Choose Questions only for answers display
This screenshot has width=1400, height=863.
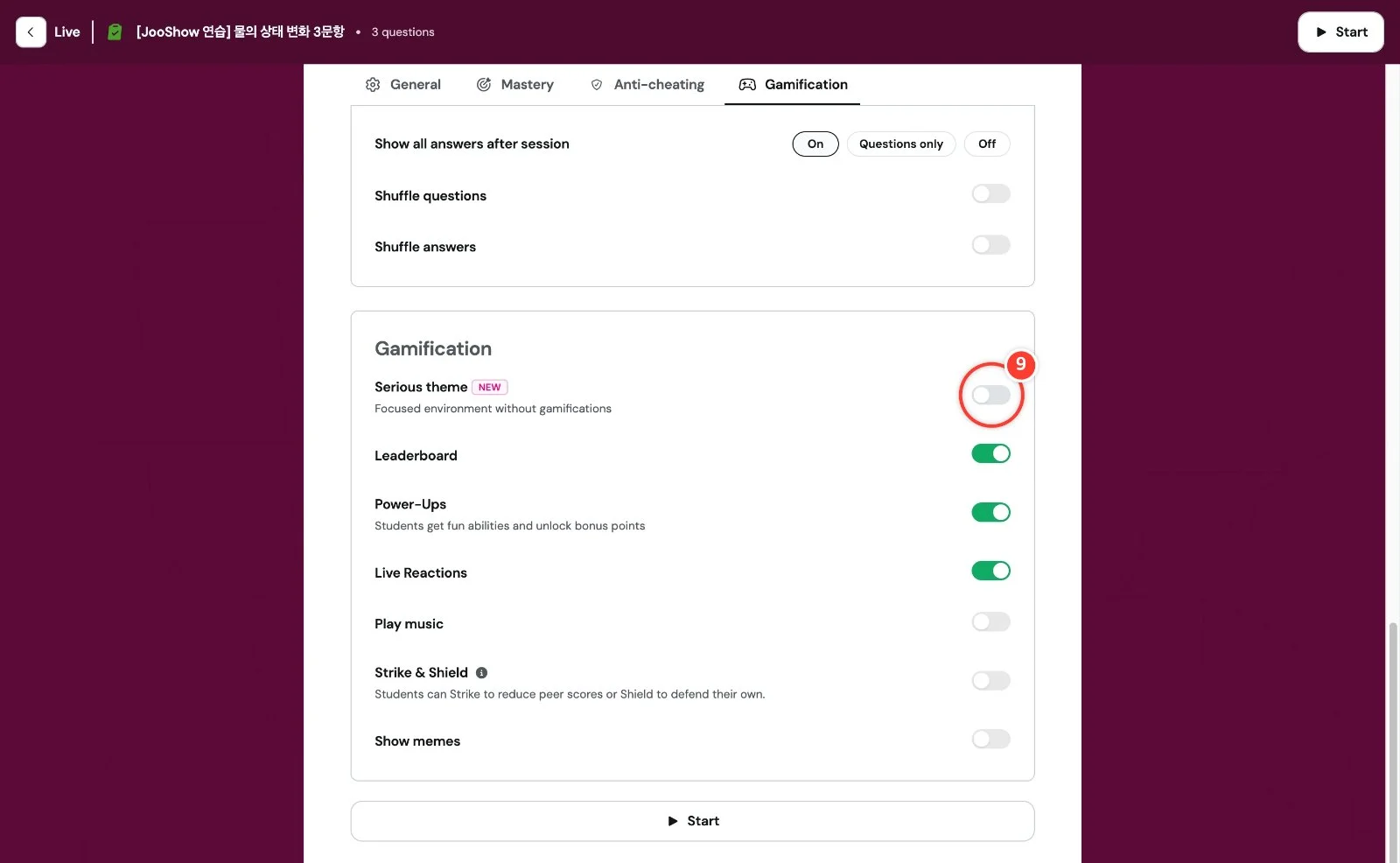click(901, 144)
